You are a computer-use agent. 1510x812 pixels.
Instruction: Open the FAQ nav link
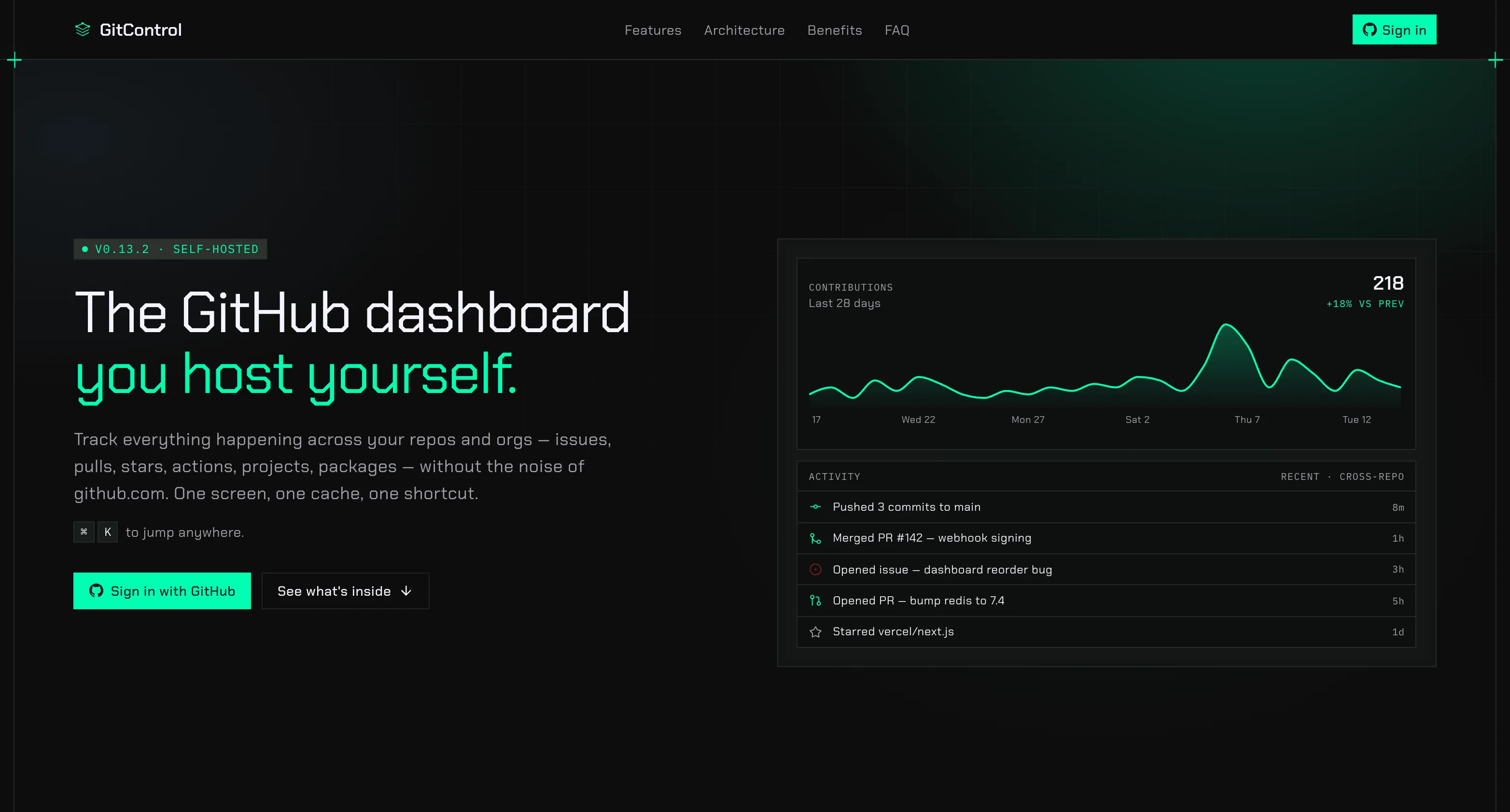897,30
